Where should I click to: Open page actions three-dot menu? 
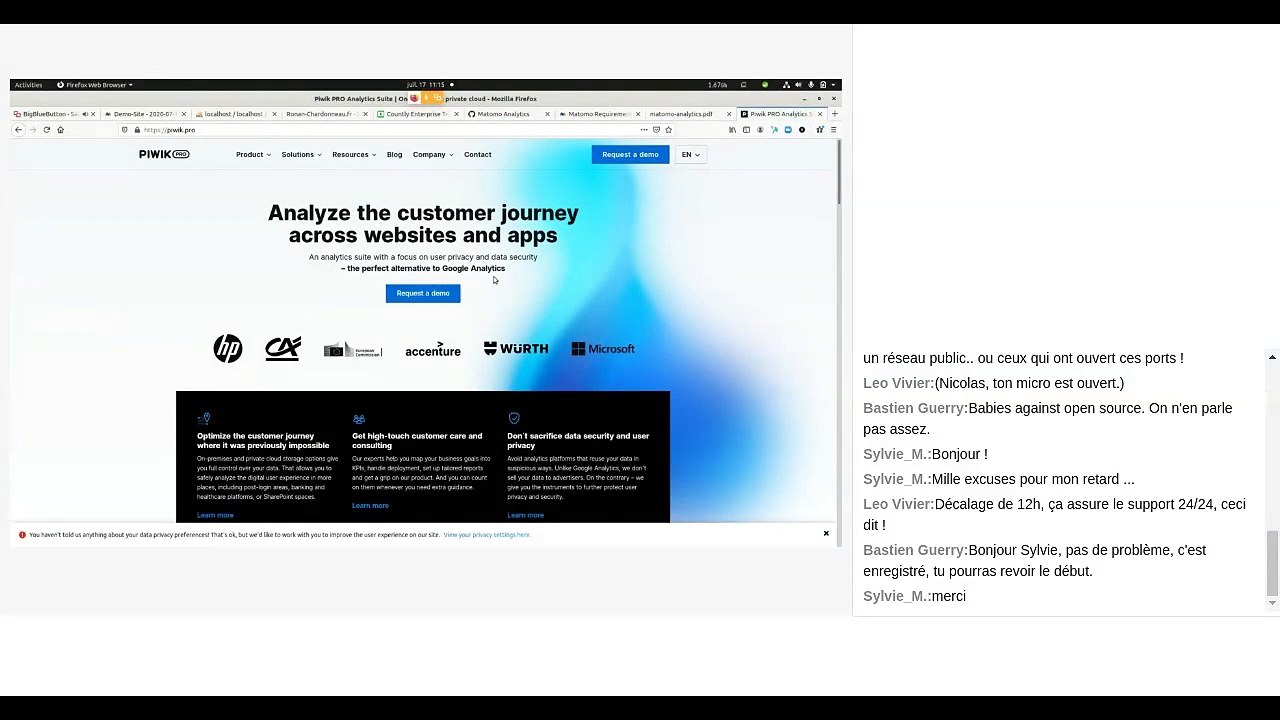pyautogui.click(x=643, y=130)
